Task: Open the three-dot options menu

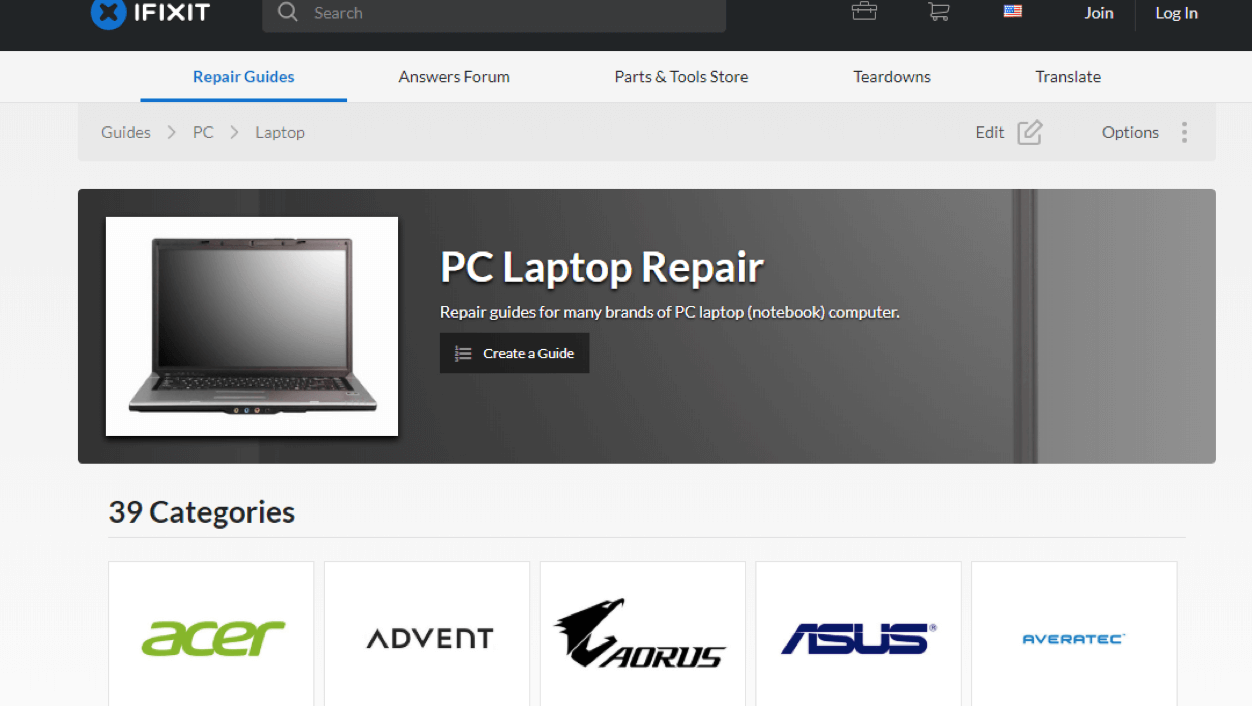Action: pos(1184,132)
